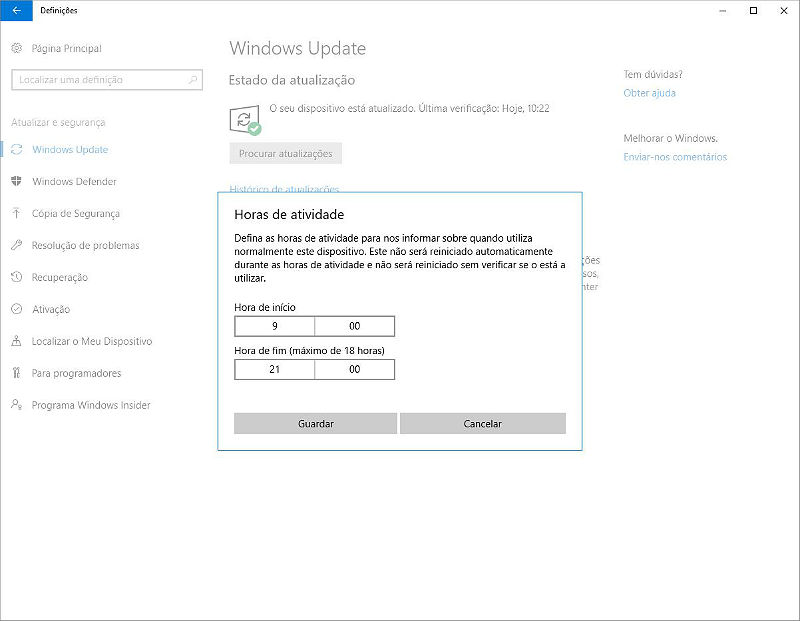The image size is (800, 621).
Task: Click the update status icon with checkmark
Action: coord(245,121)
